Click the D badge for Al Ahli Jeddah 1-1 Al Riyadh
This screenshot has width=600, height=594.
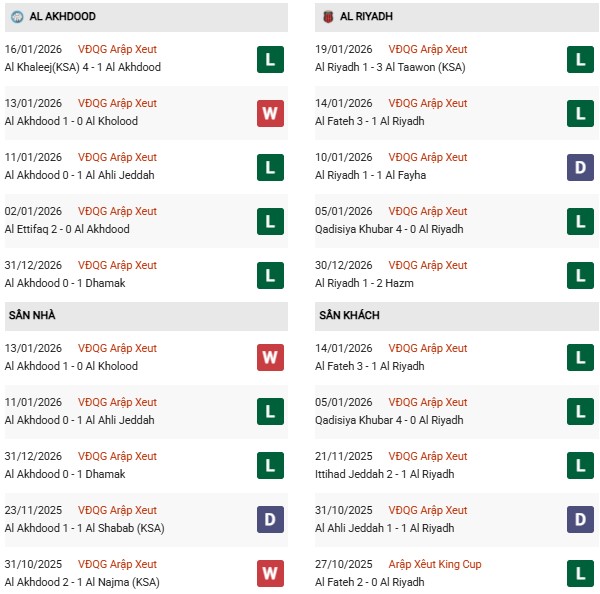point(581,520)
